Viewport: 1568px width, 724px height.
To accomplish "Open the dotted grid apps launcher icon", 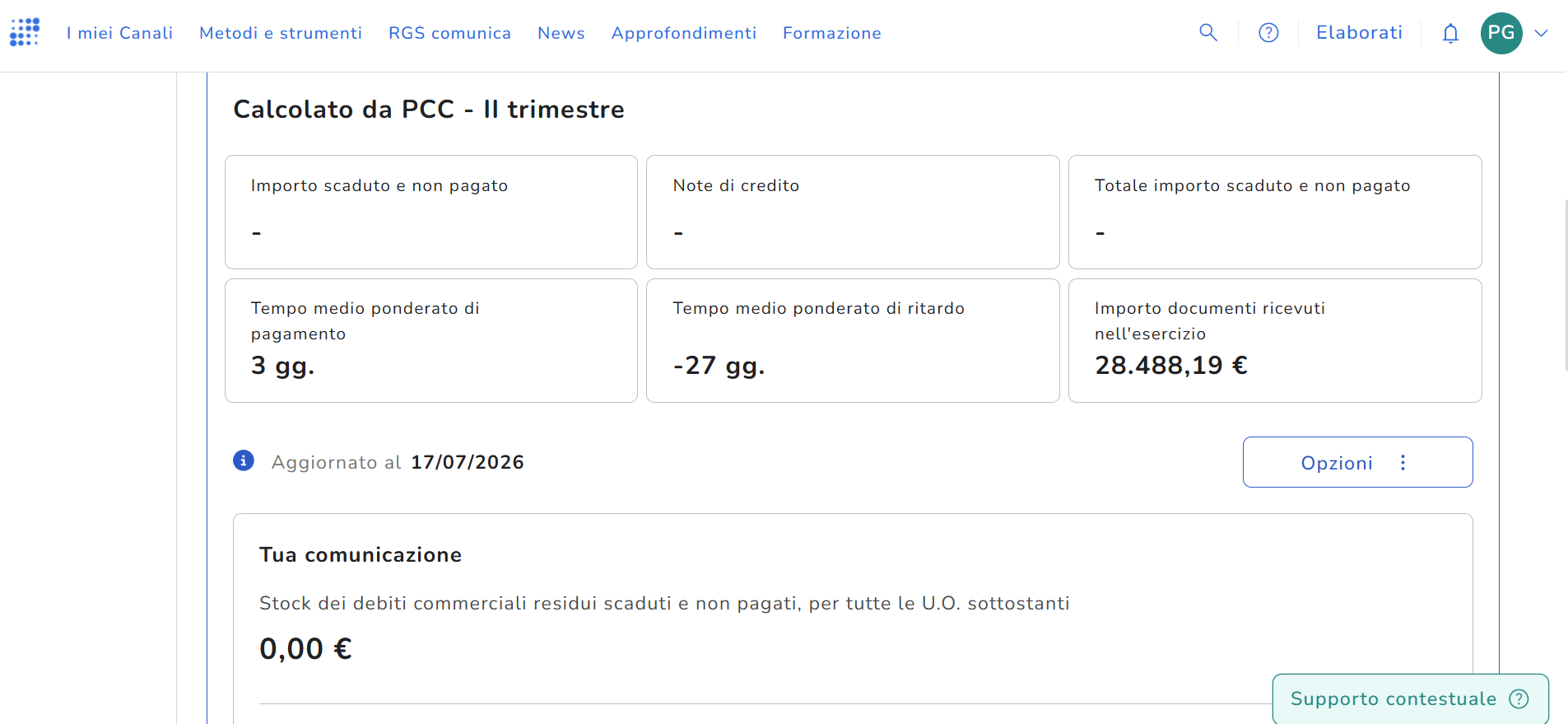I will click(x=25, y=32).
